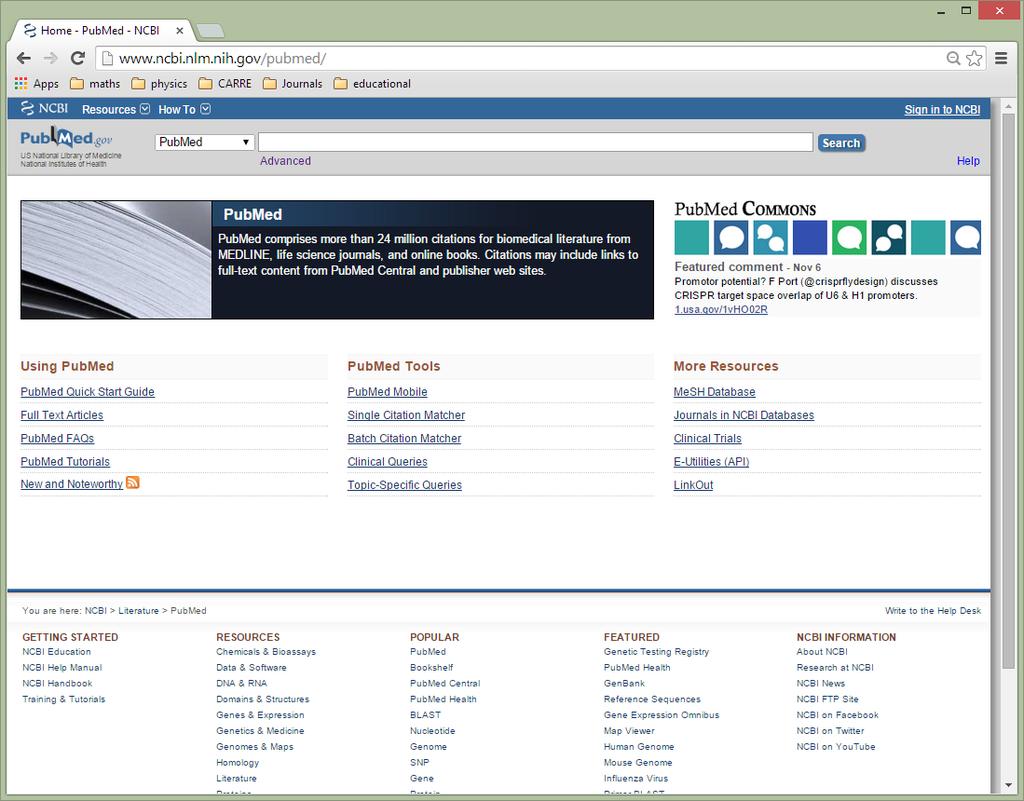Open the CARRE bookmarks folder
Viewport: 1024px width, 801px height.
pos(225,84)
